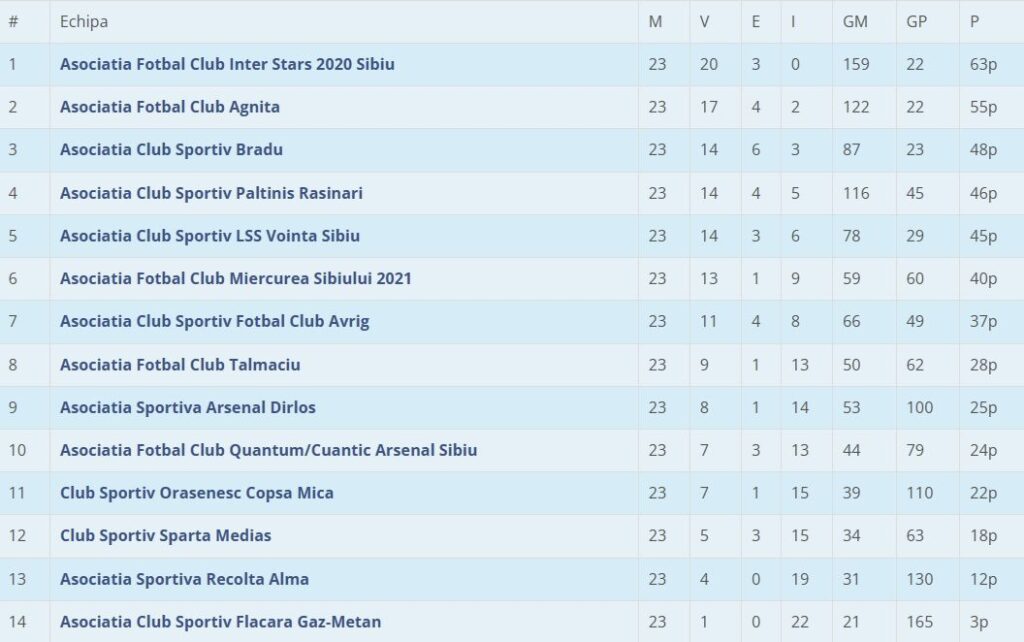Open Asociatia Sportiva Arsenal Dirlos team page

pos(187,408)
